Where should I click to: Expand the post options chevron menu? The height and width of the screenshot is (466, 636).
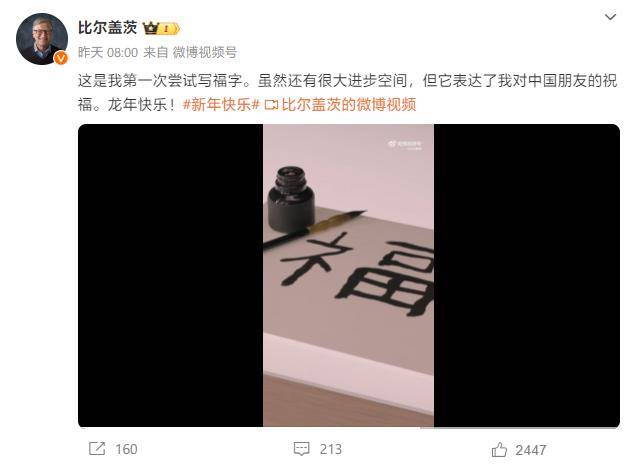click(x=610, y=17)
